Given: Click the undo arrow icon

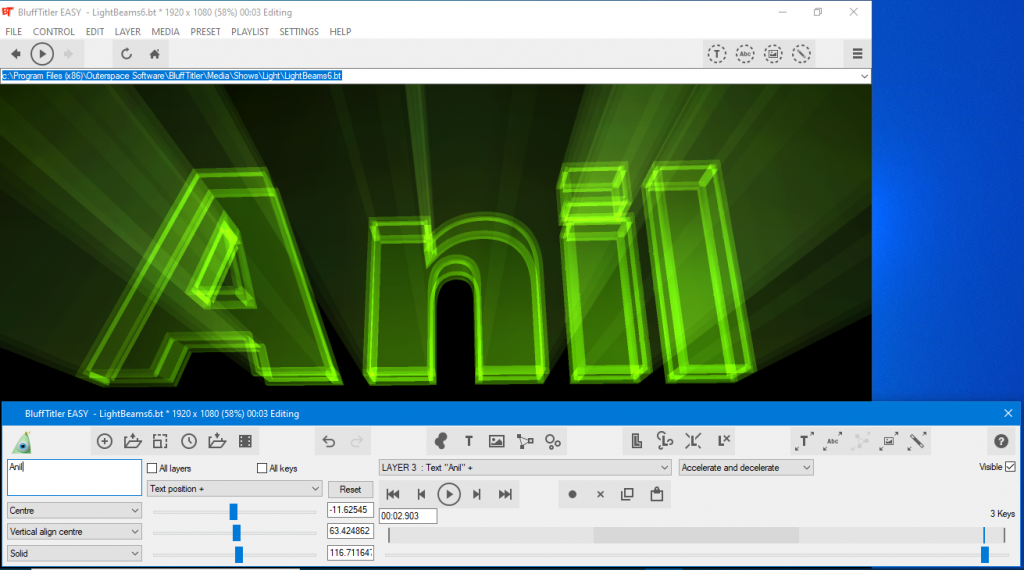Looking at the screenshot, I should [329, 441].
